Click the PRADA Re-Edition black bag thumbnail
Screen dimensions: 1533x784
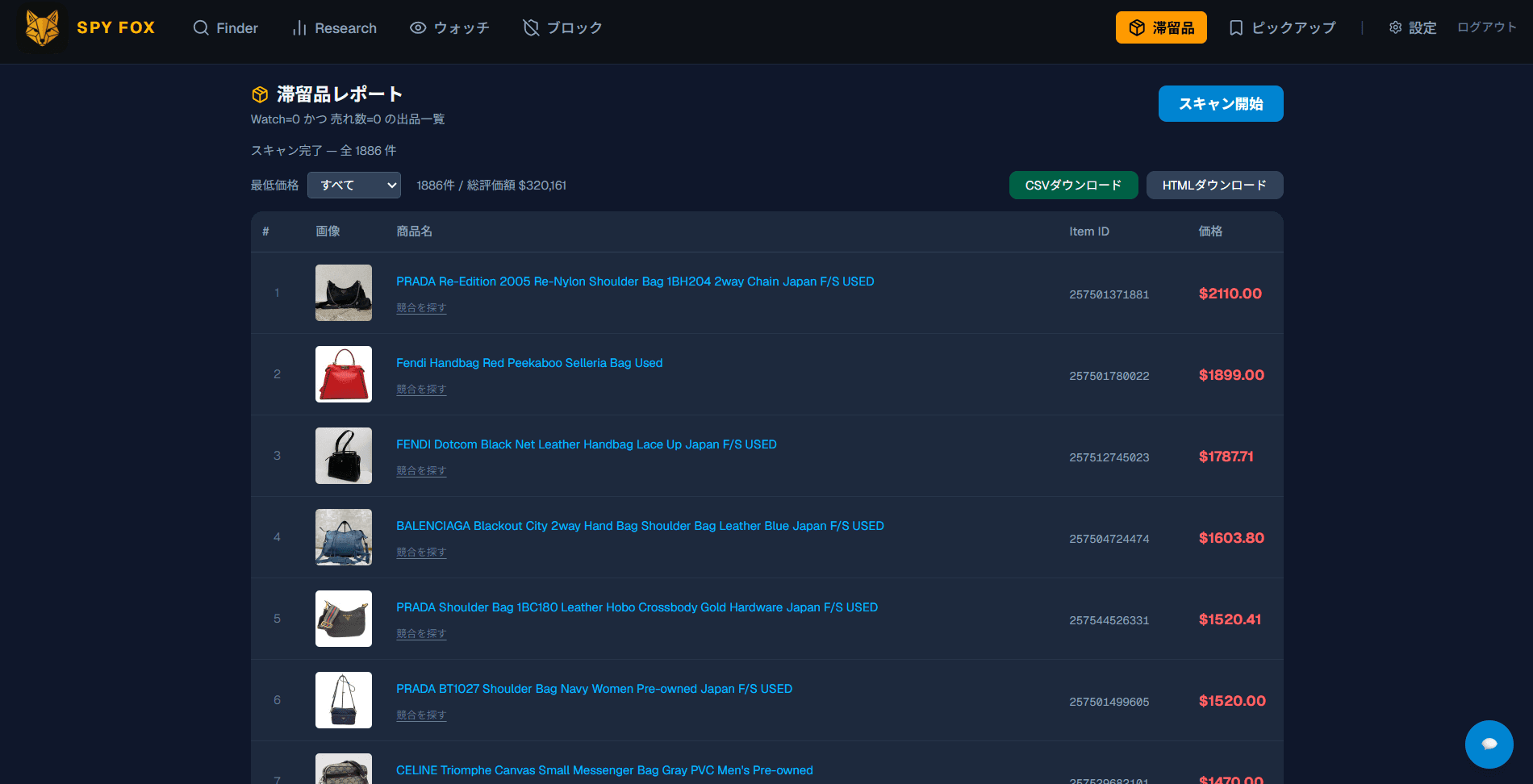coord(344,293)
